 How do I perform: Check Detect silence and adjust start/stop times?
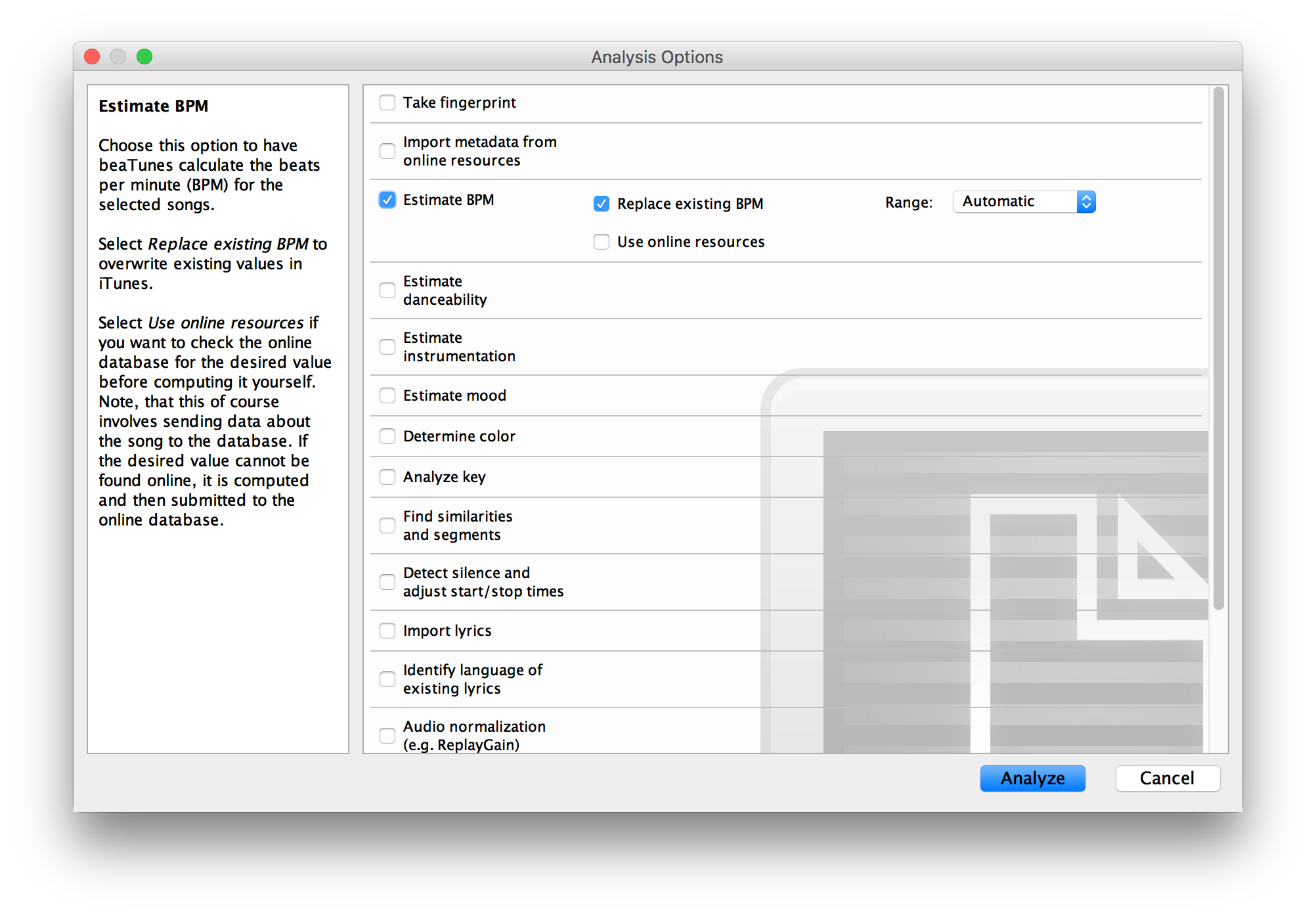[387, 582]
